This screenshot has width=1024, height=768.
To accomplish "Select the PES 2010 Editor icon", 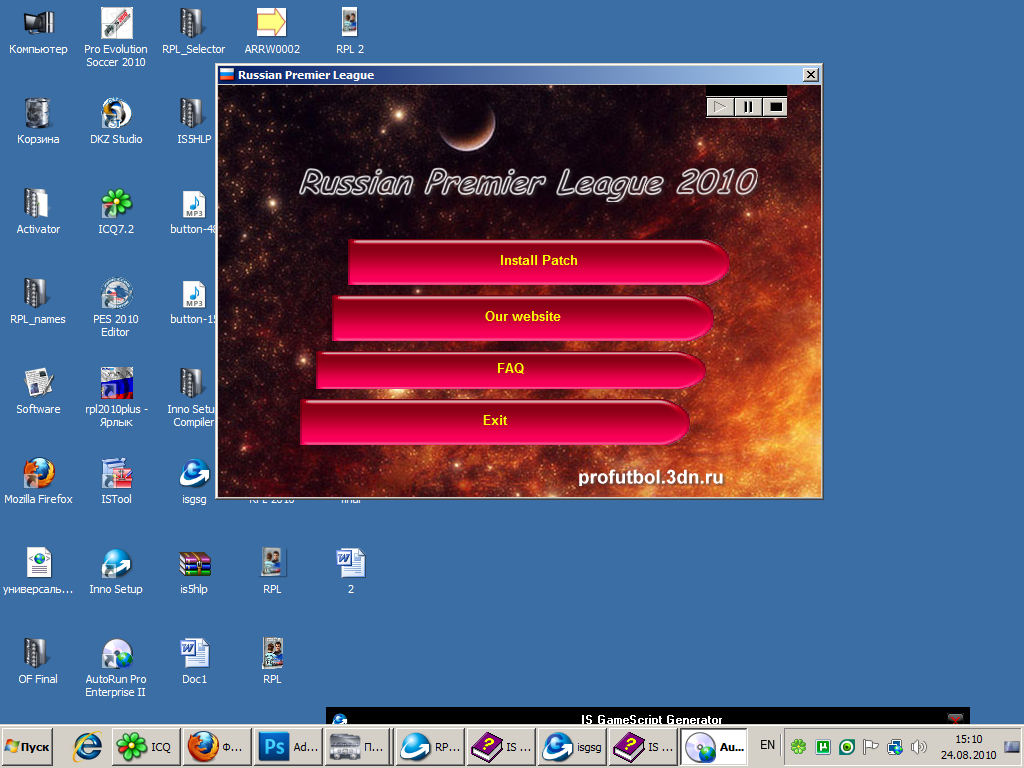I will point(116,308).
